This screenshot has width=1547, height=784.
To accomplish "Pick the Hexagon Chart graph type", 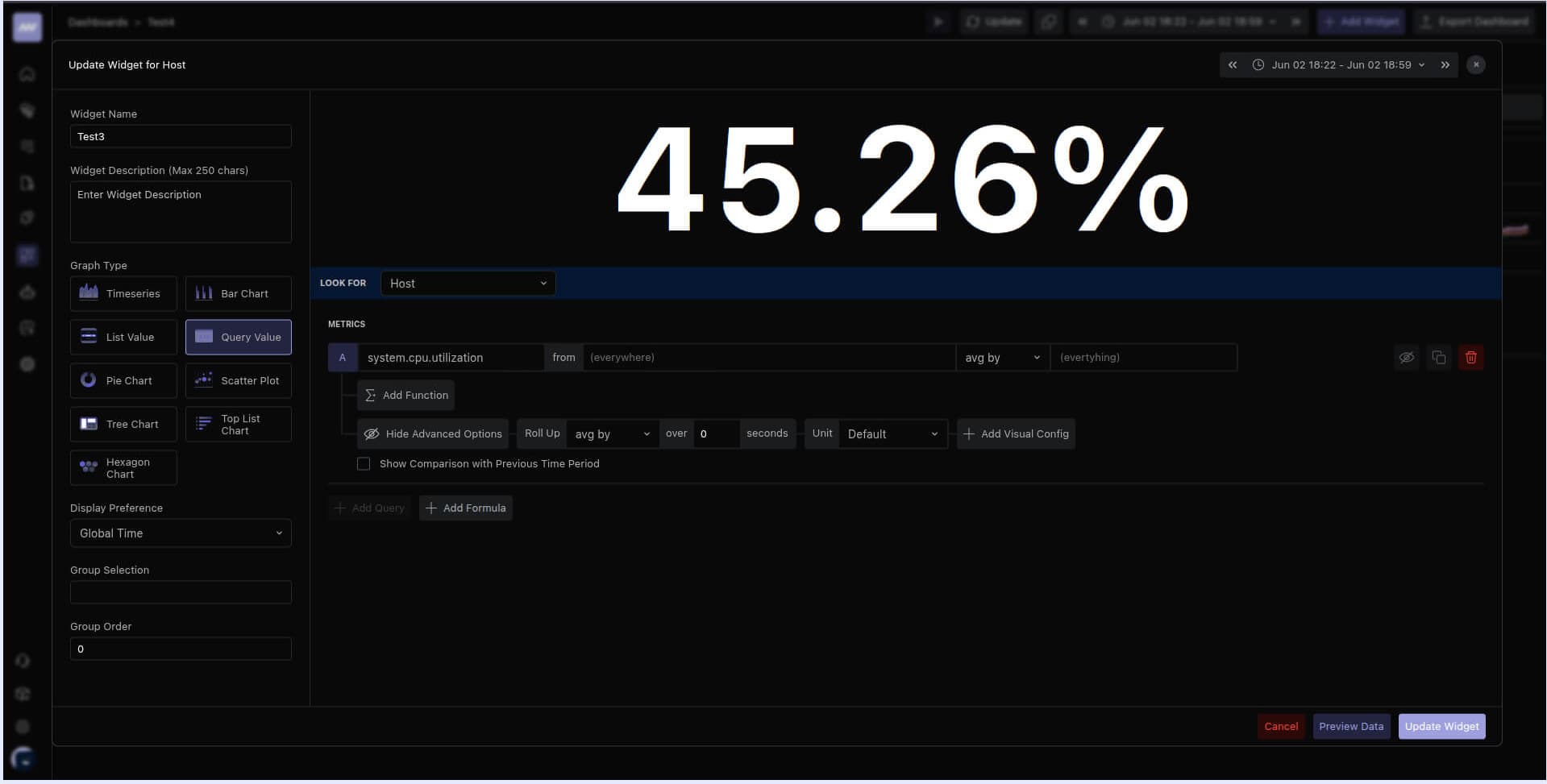I will coord(123,467).
